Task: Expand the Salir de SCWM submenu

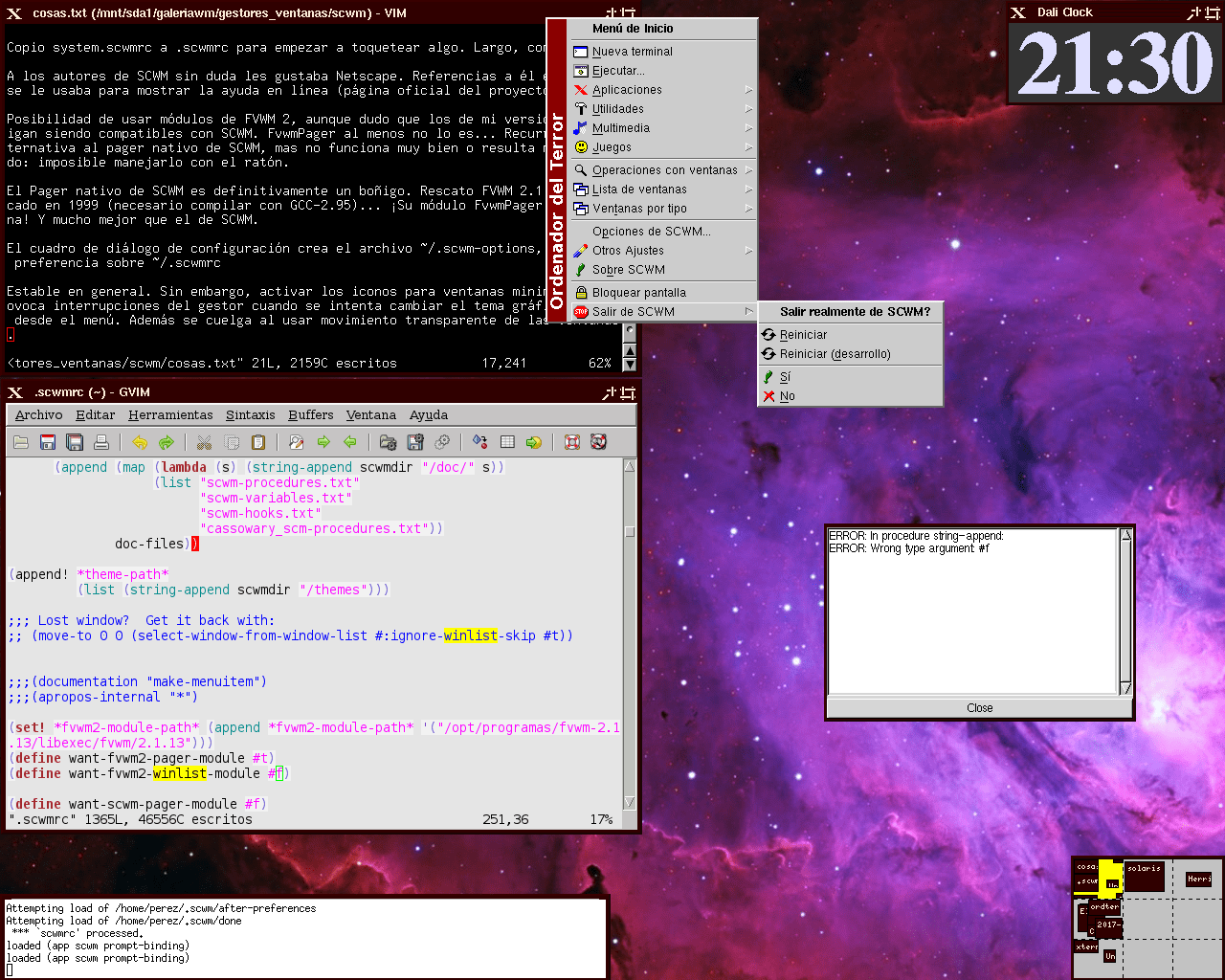Action: 663,312
